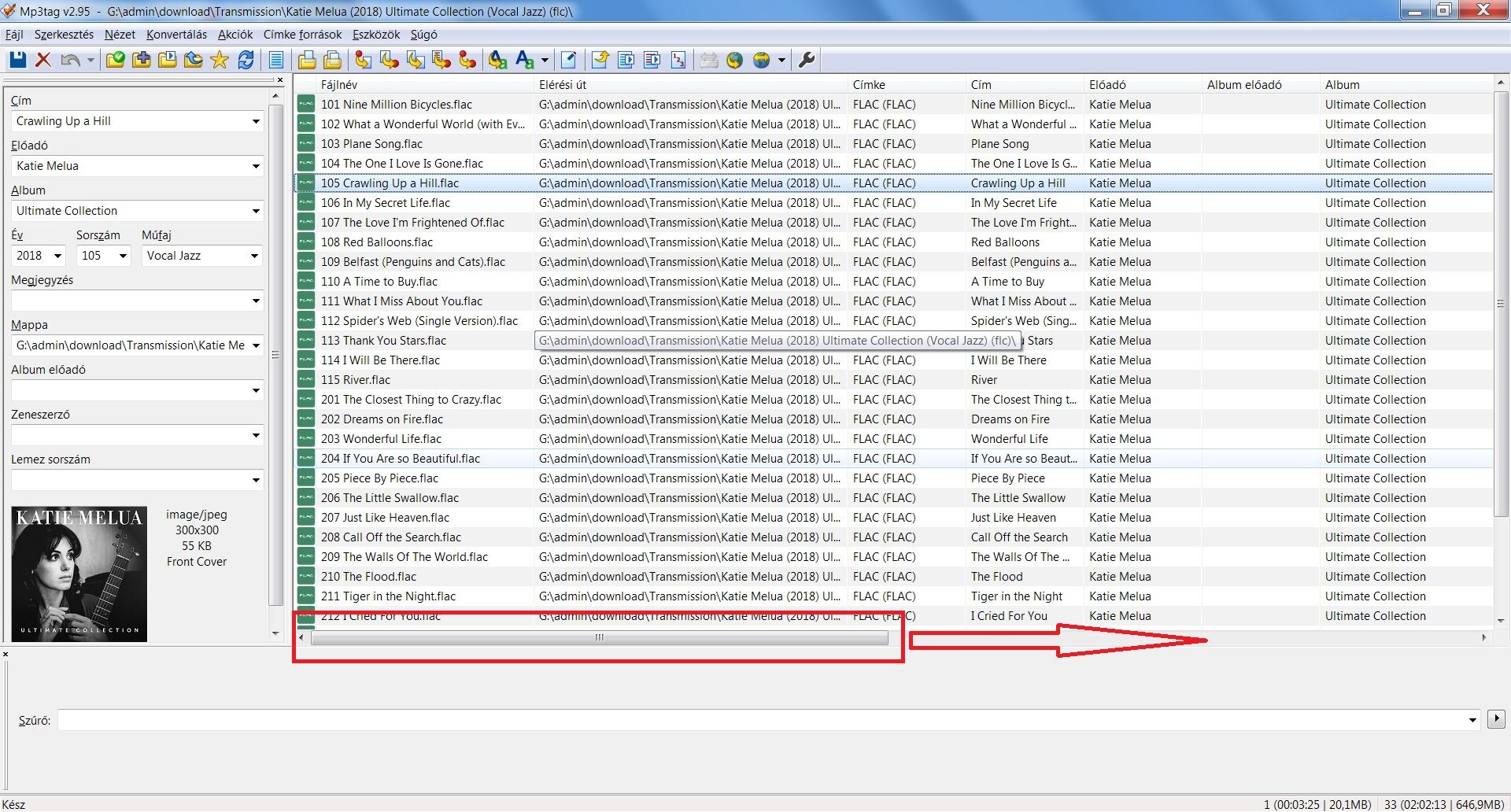Open Actions dialog icon
The height and width of the screenshot is (812, 1511).
(x=497, y=60)
